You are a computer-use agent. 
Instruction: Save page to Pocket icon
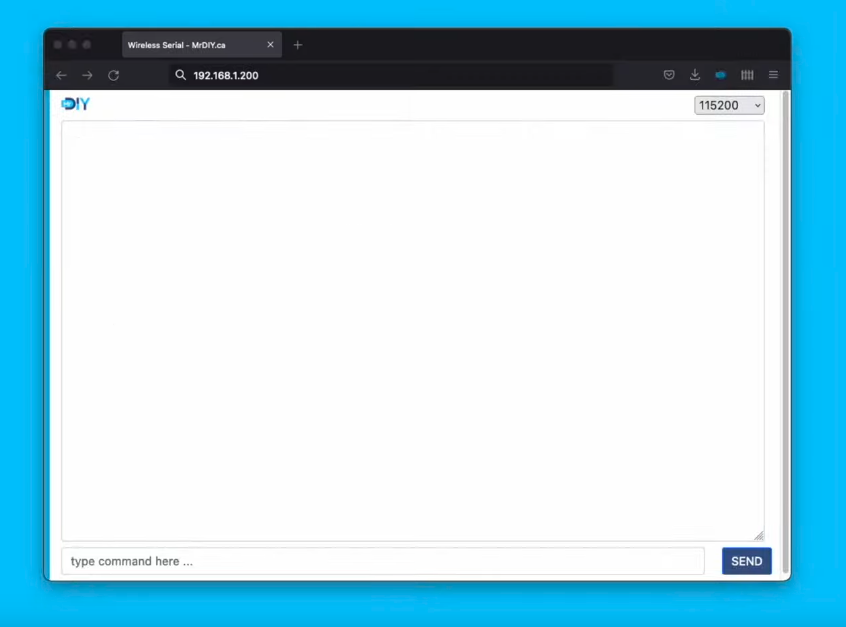click(669, 75)
